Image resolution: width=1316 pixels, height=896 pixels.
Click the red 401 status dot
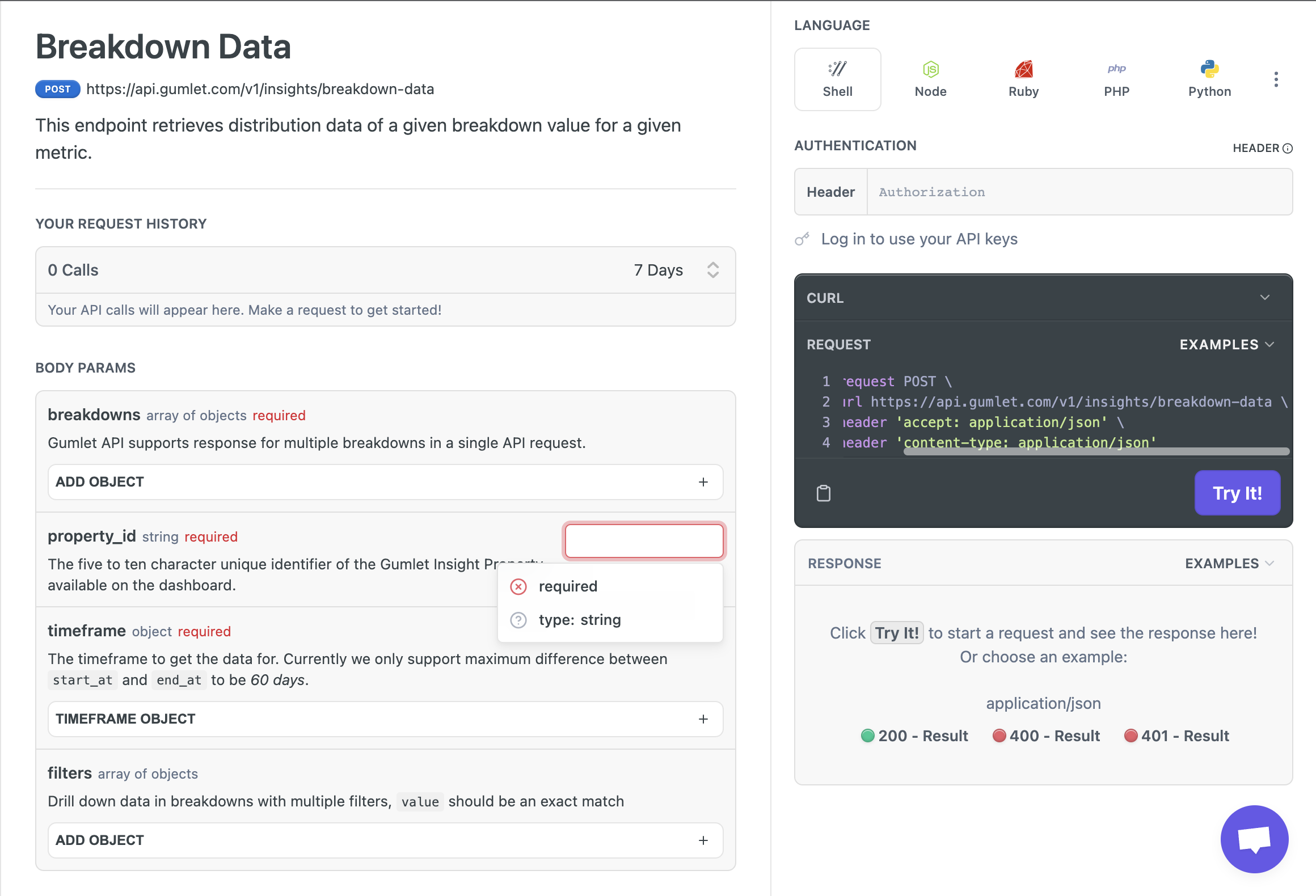pos(1131,736)
